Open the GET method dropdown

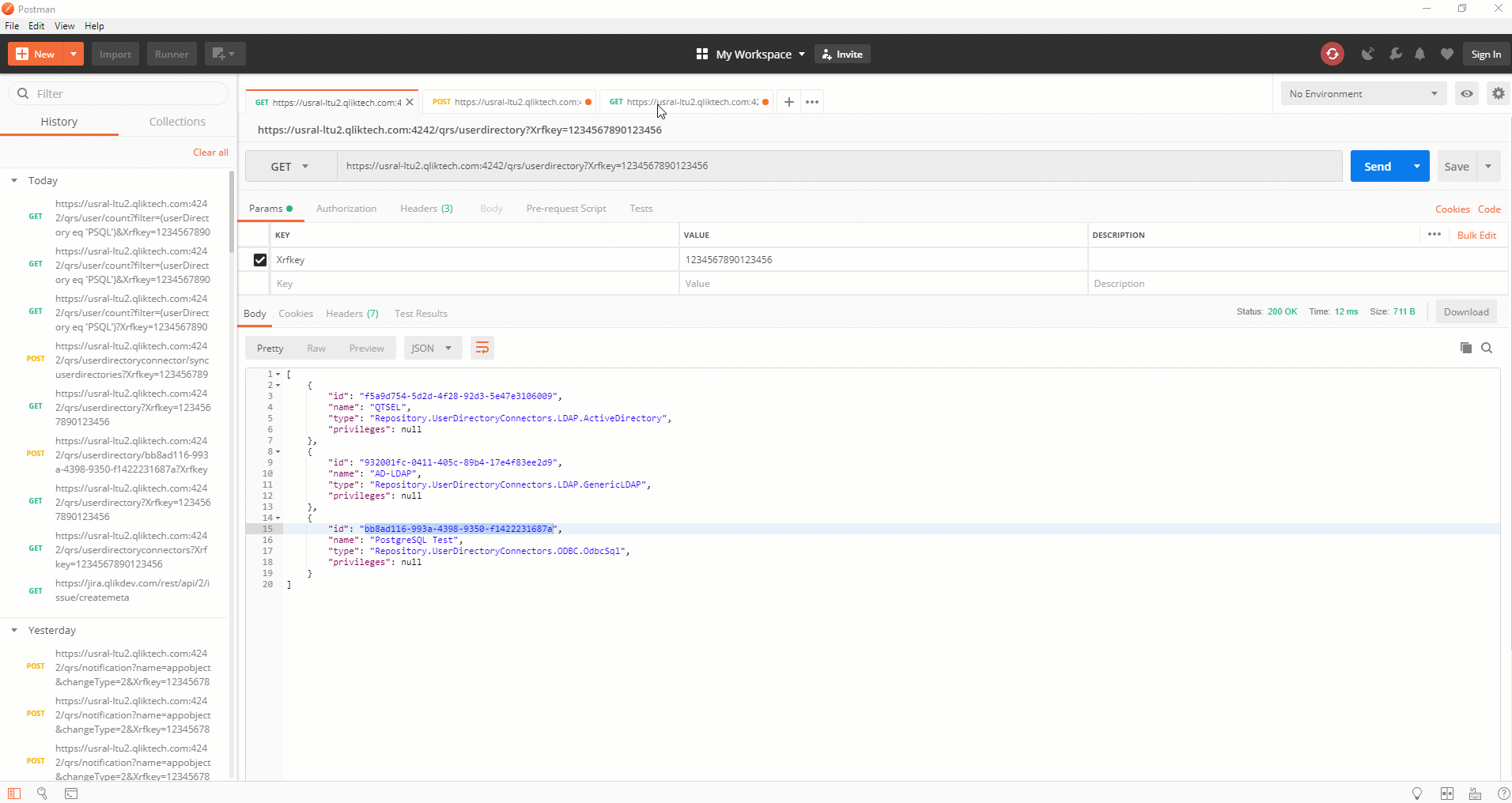pos(290,167)
